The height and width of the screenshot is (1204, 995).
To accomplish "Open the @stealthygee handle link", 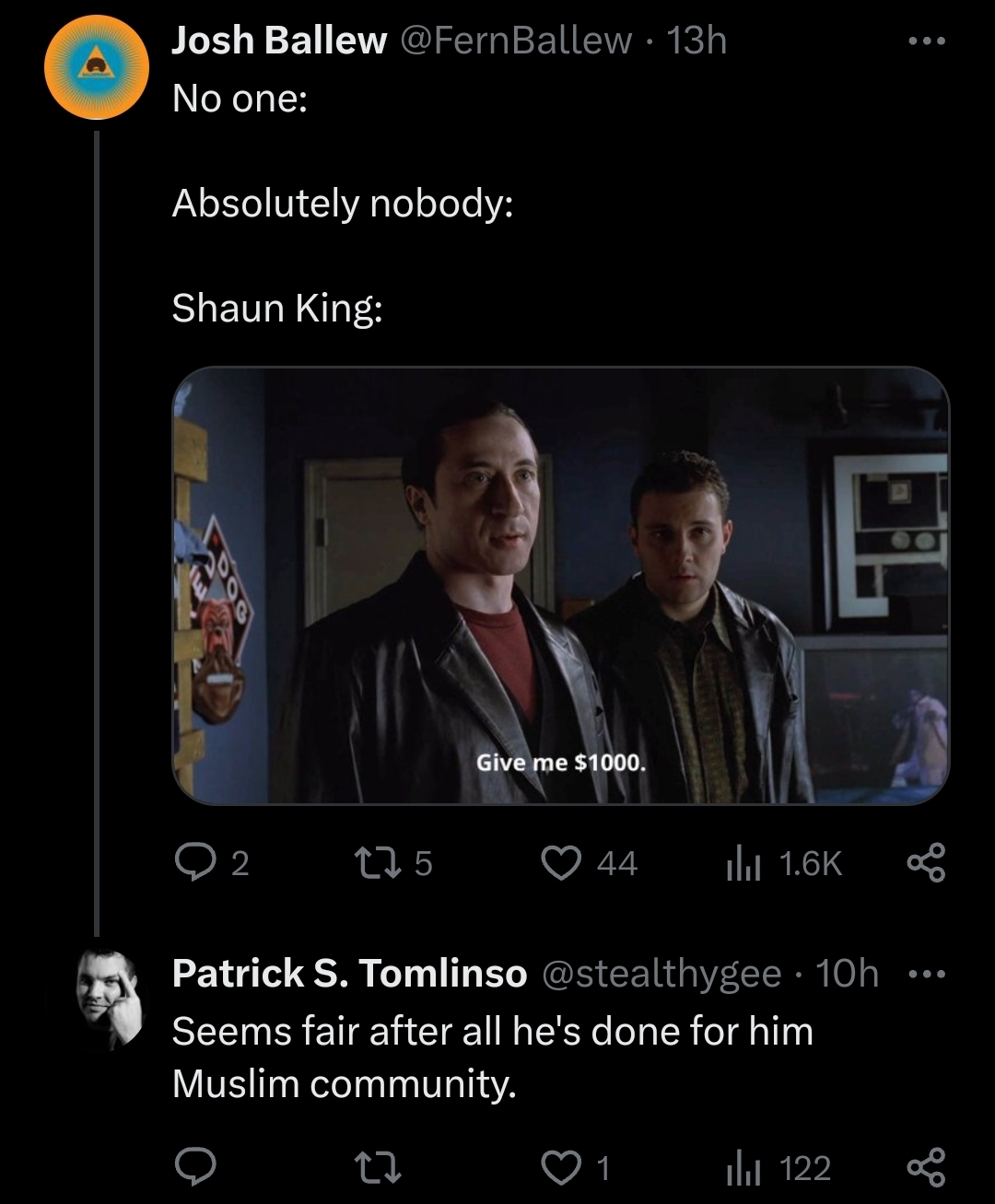I will point(662,974).
